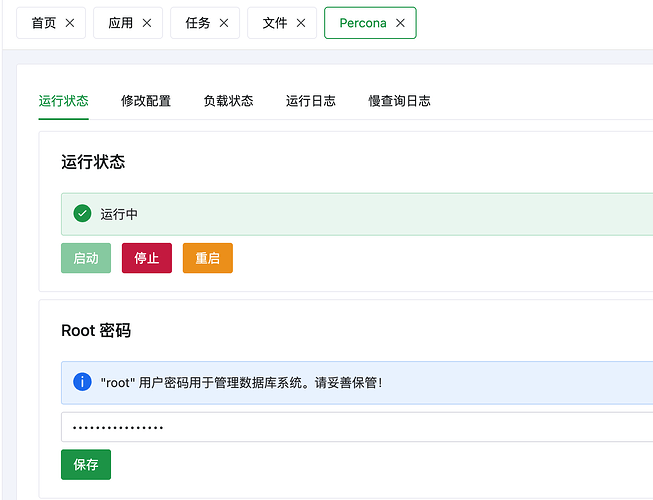Close the 文件 tab with the X icon
Image resolution: width=653 pixels, height=500 pixels.
point(301,23)
